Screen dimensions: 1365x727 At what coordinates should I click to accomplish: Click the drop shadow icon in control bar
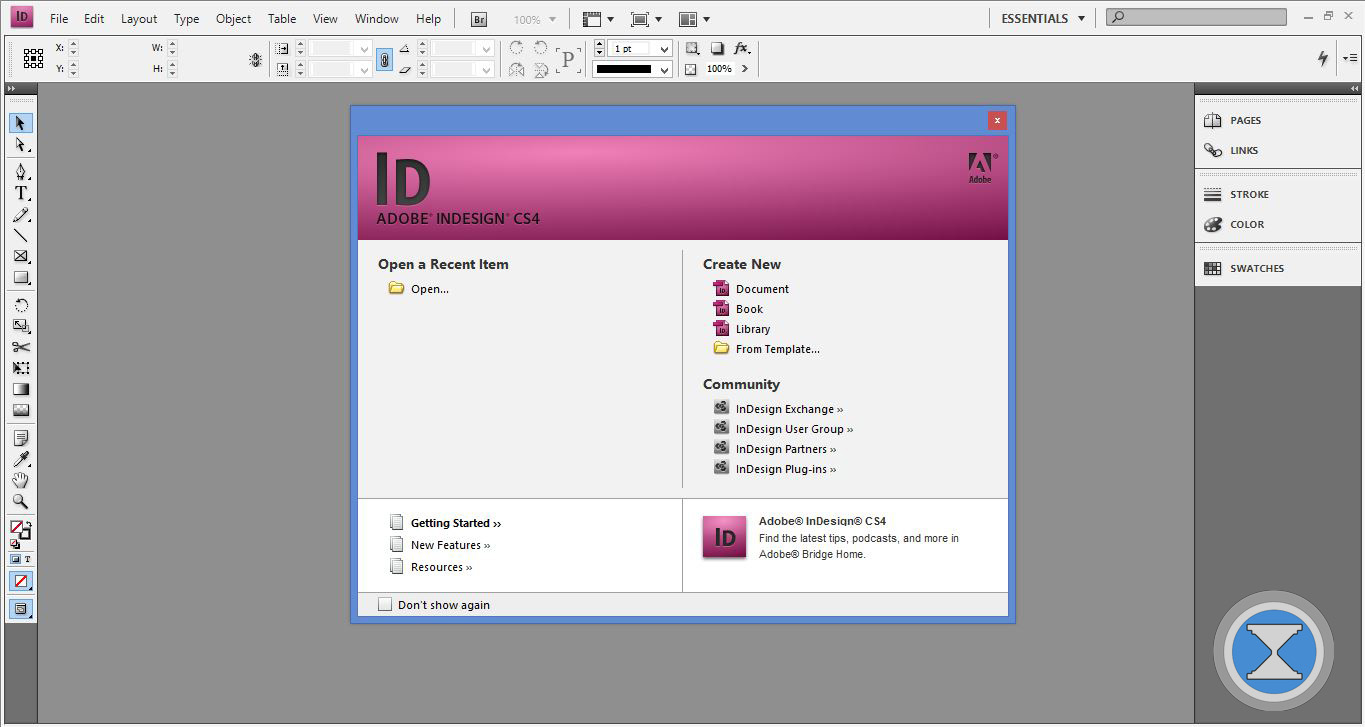click(x=717, y=48)
